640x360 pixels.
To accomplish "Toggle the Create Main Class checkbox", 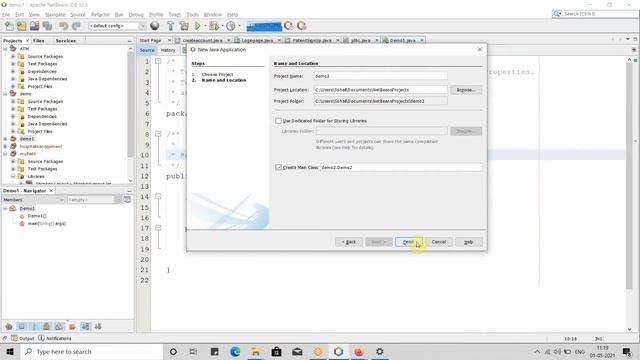I will 278,167.
